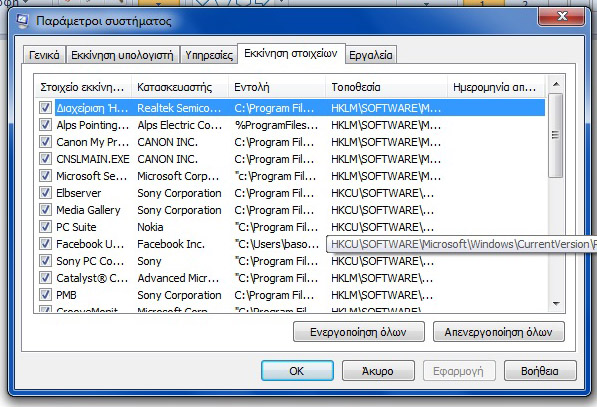Click the list scroll down arrow
The width and height of the screenshot is (597, 407).
(x=556, y=303)
